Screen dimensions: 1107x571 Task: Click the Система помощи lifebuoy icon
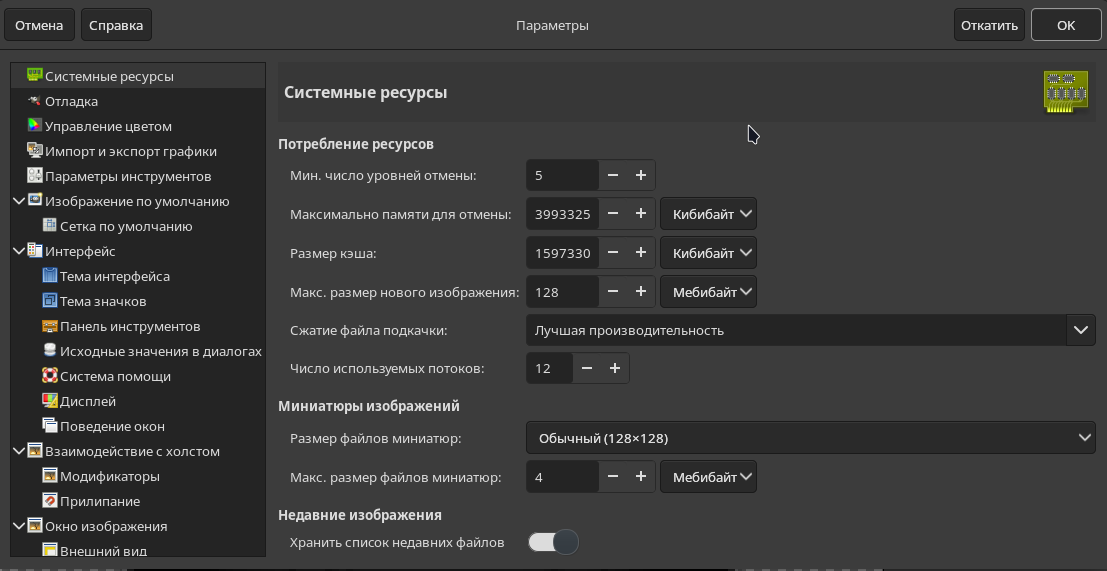coord(49,376)
